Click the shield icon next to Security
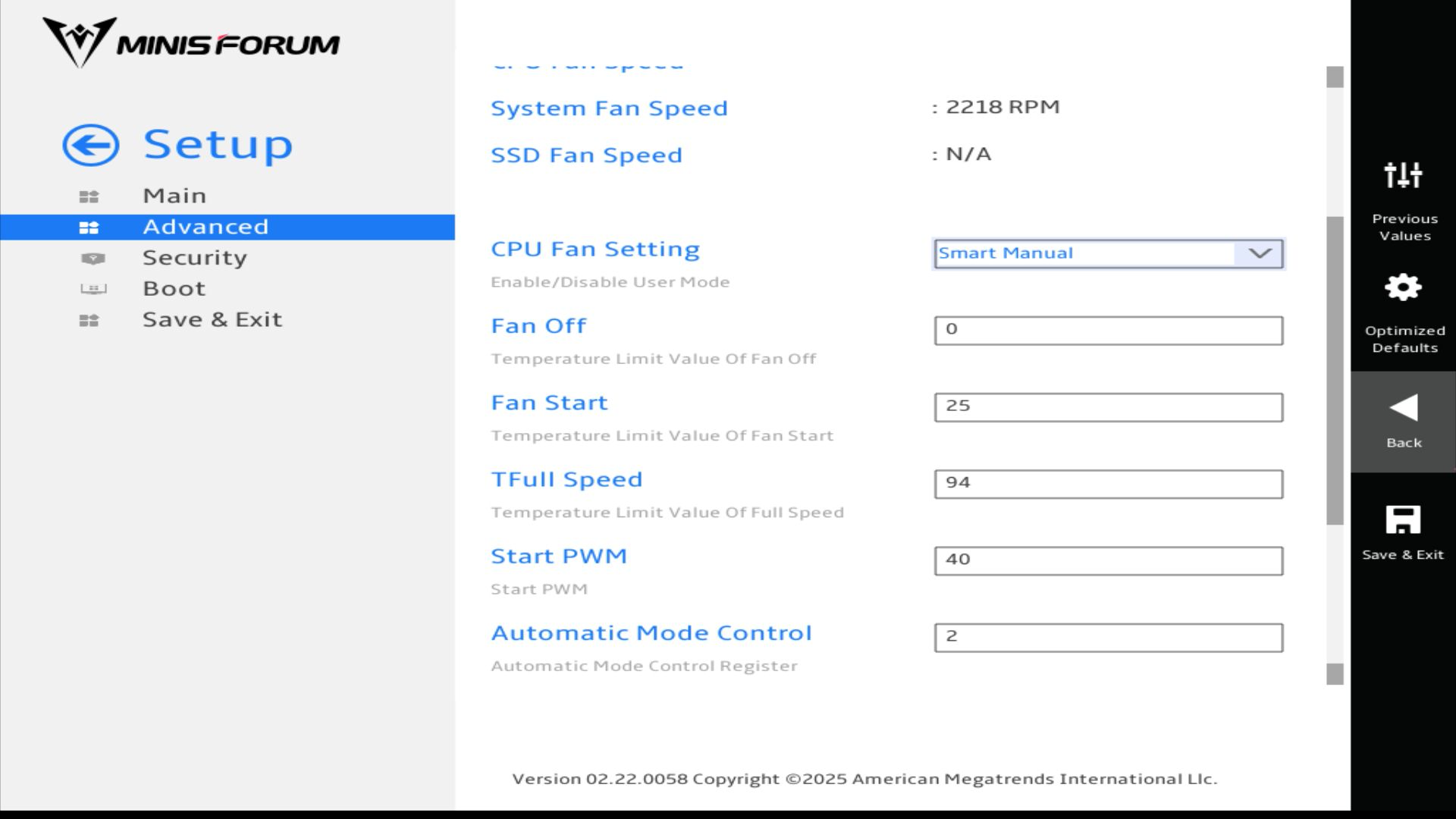The width and height of the screenshot is (1456, 819). point(93,259)
